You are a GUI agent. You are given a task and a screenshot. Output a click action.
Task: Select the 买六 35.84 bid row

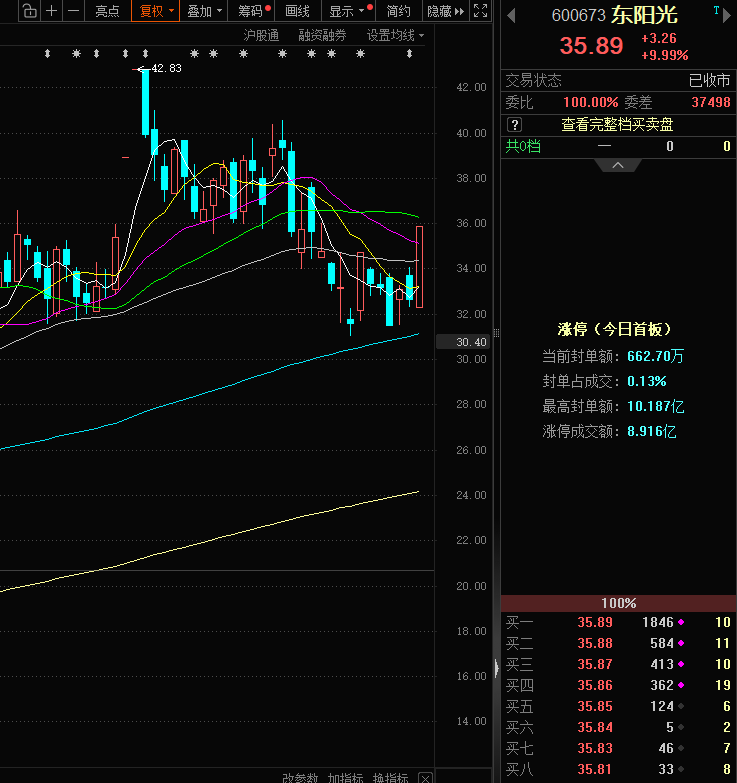618,727
